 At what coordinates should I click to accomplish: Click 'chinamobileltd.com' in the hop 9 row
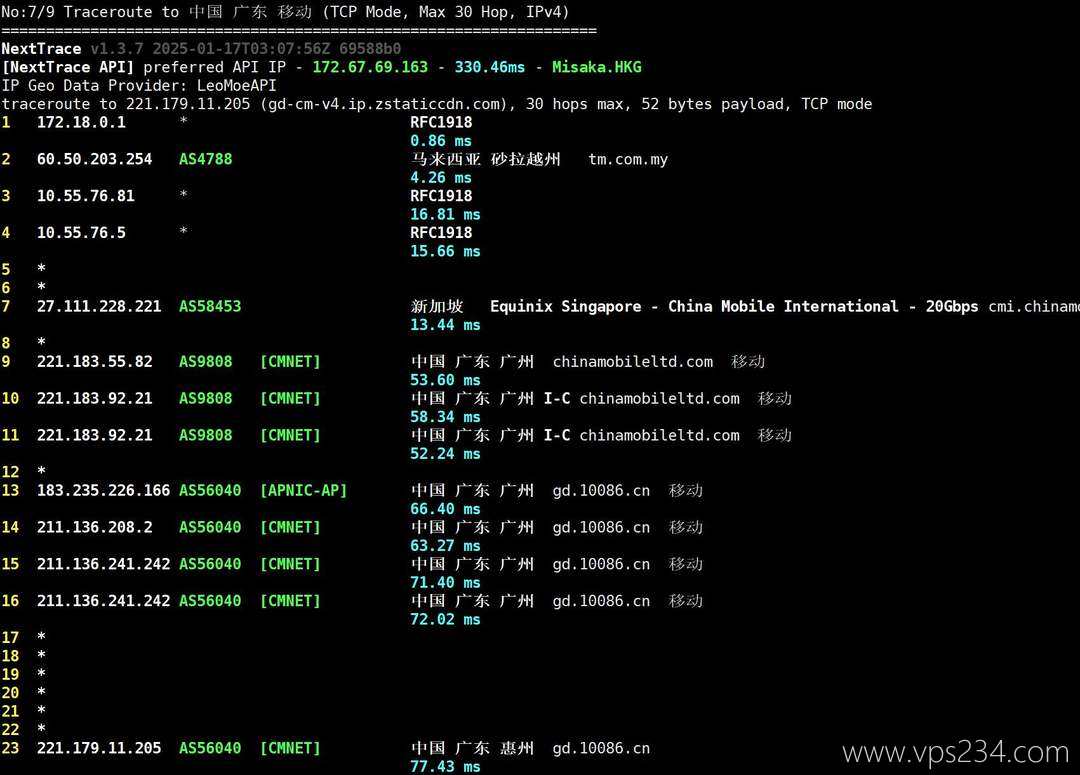pos(632,362)
